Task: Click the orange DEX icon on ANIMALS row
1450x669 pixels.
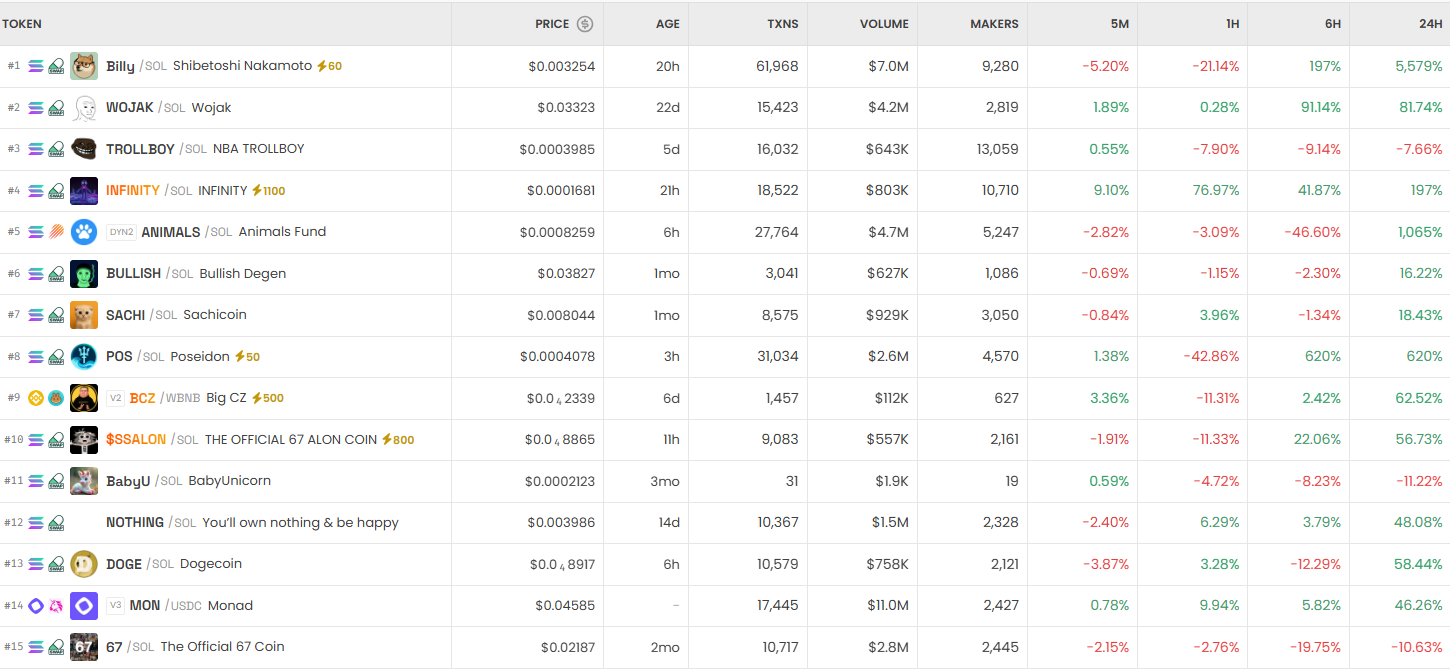Action: point(56,232)
